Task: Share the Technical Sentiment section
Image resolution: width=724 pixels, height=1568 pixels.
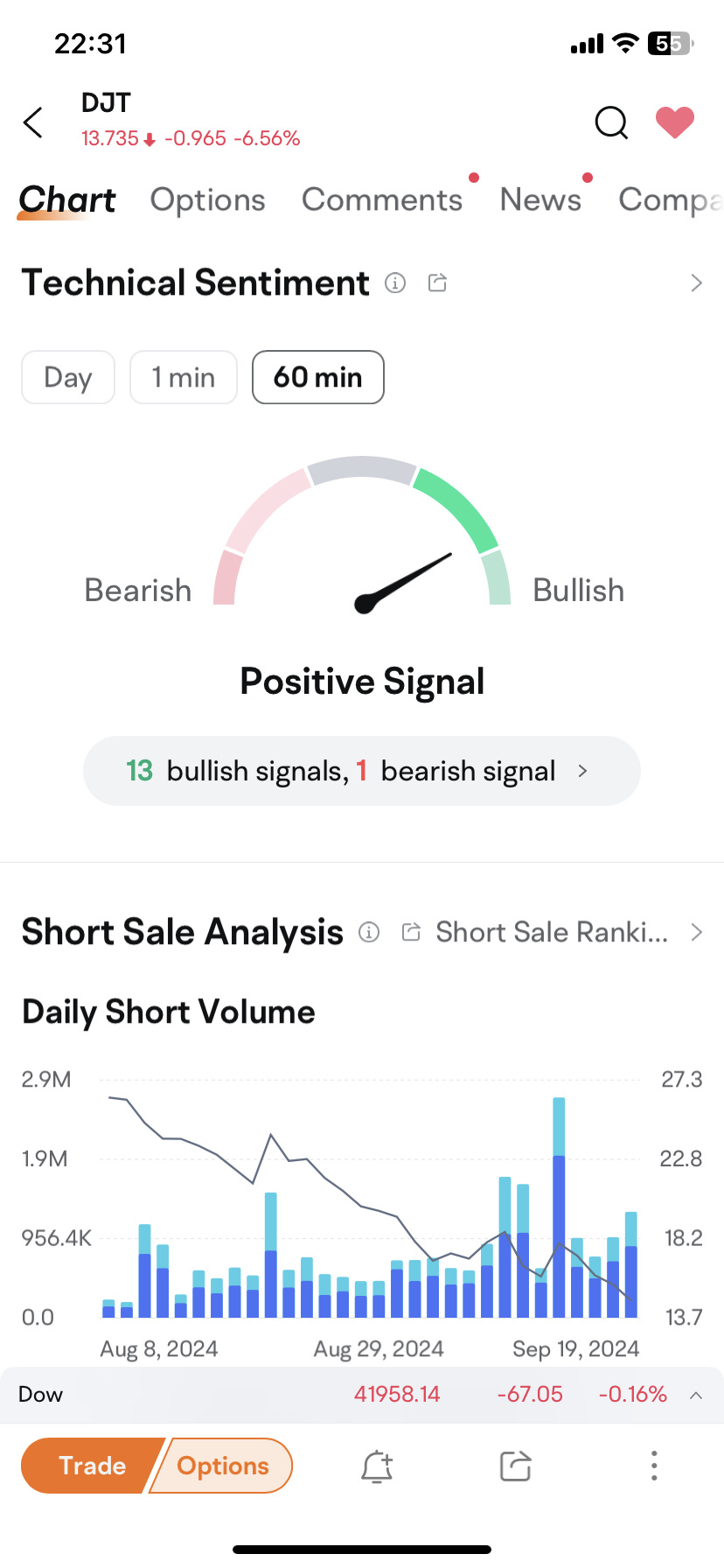Action: pyautogui.click(x=437, y=283)
